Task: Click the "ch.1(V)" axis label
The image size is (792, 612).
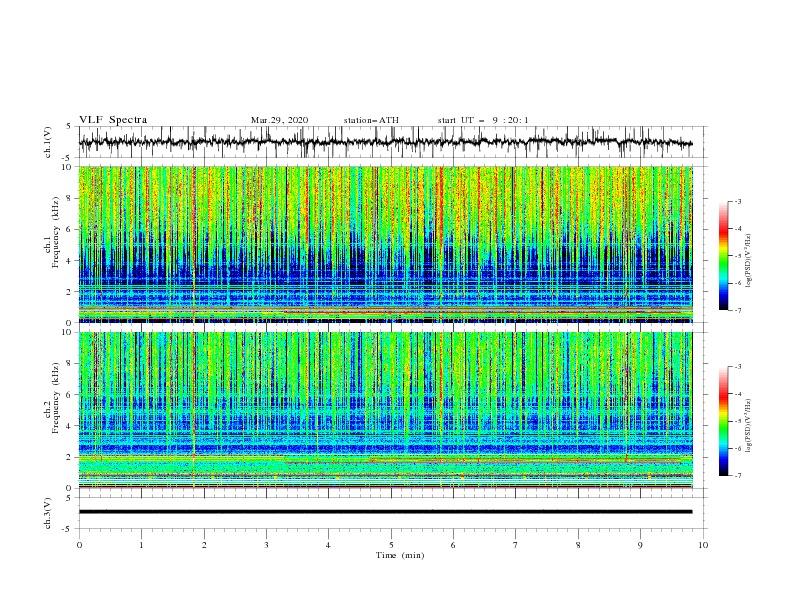Action: coord(48,142)
